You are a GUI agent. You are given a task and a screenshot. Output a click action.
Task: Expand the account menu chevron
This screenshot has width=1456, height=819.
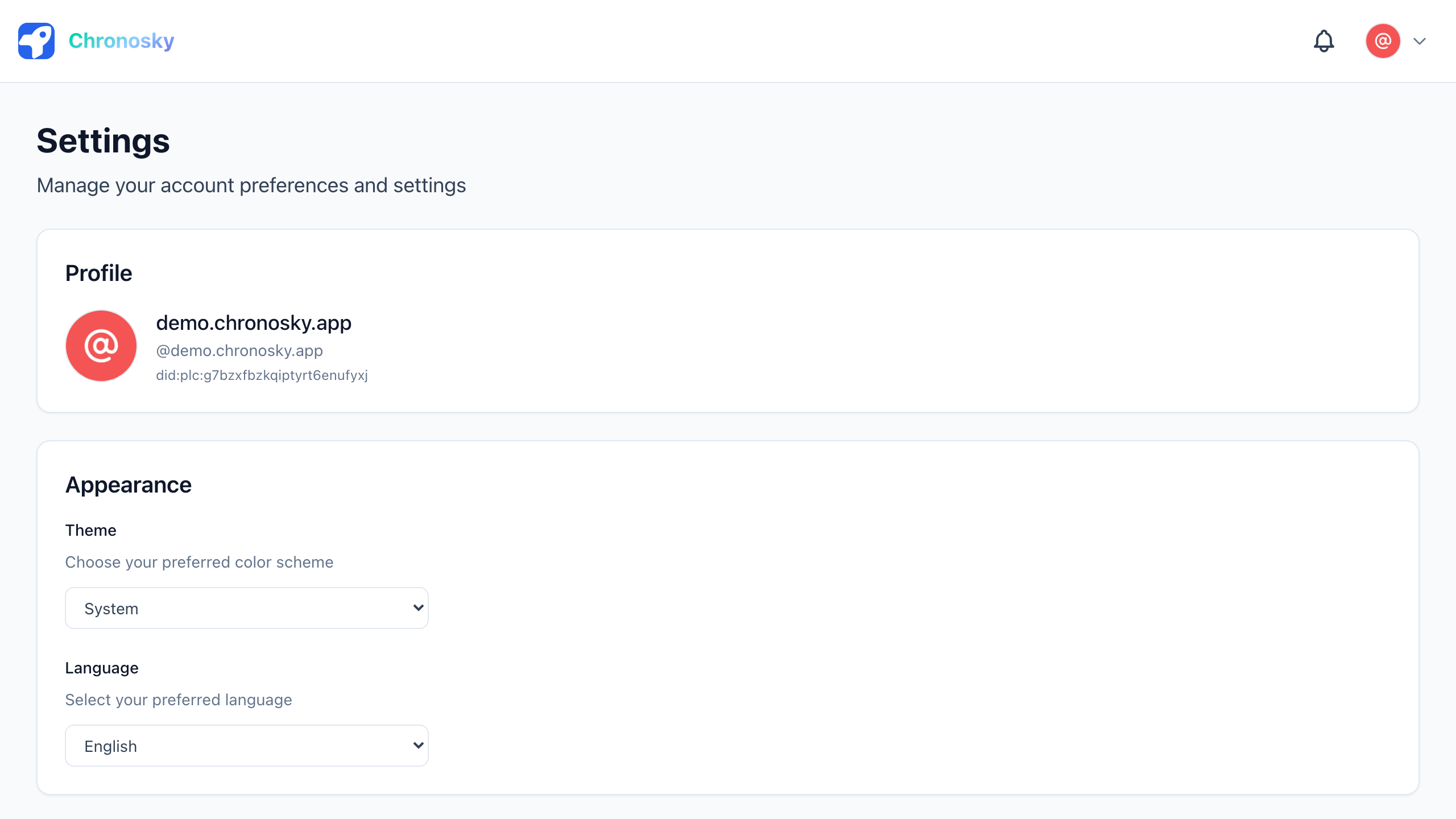coord(1420,41)
